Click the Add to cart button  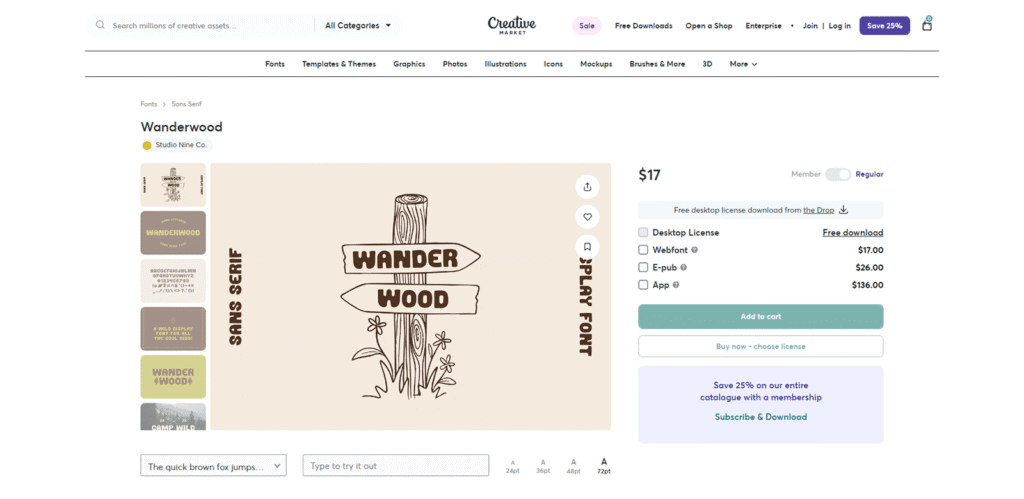[x=760, y=316]
